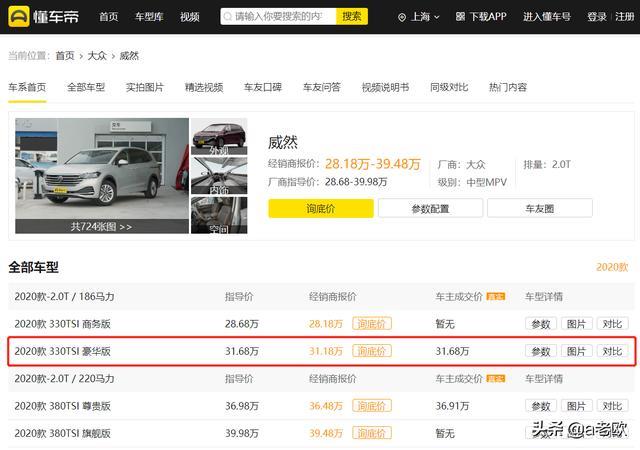This screenshot has height=450, width=640.
Task: Open 视频 in top navigation
Action: click(190, 17)
